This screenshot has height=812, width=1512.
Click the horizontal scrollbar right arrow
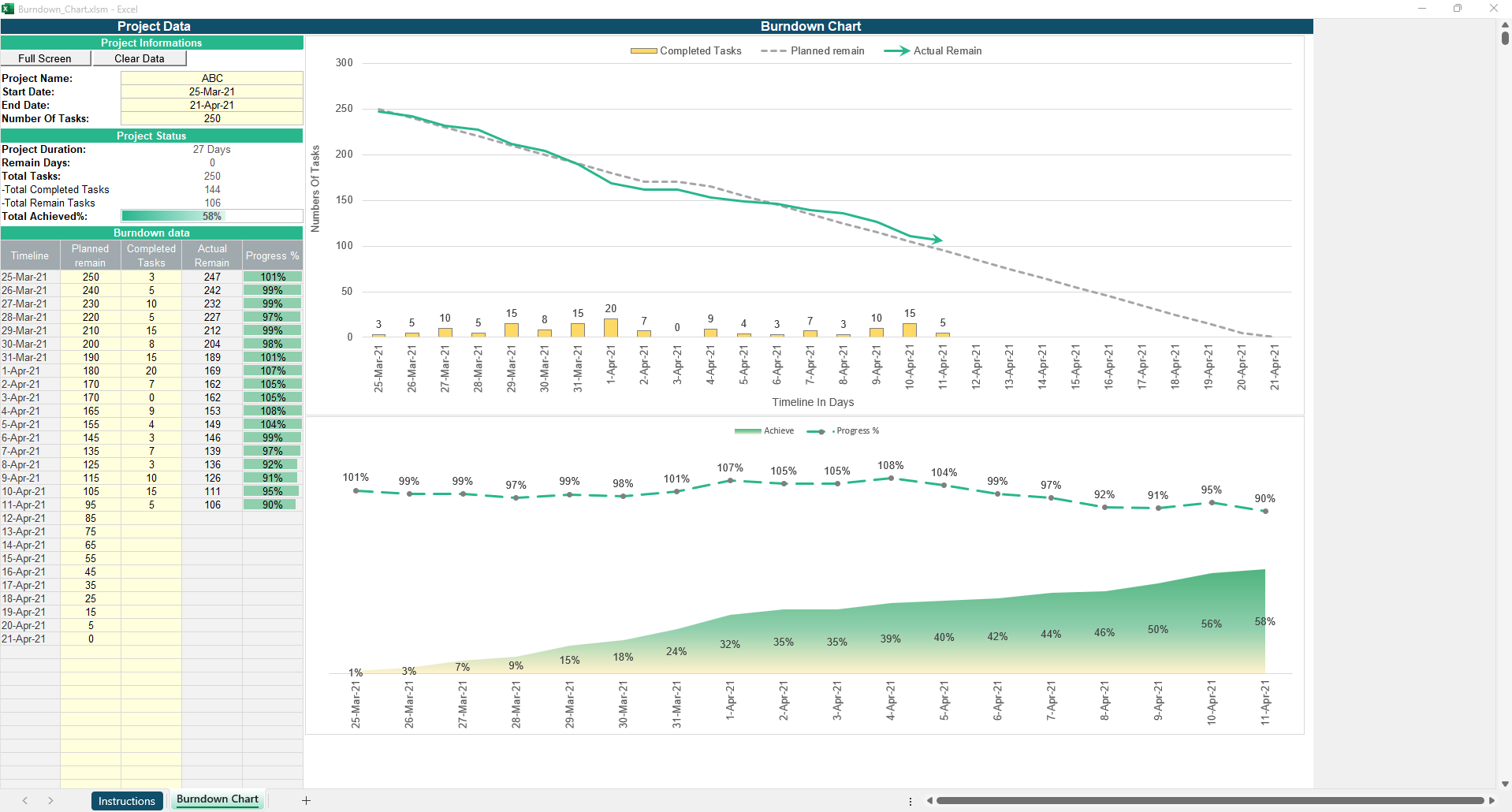1492,801
